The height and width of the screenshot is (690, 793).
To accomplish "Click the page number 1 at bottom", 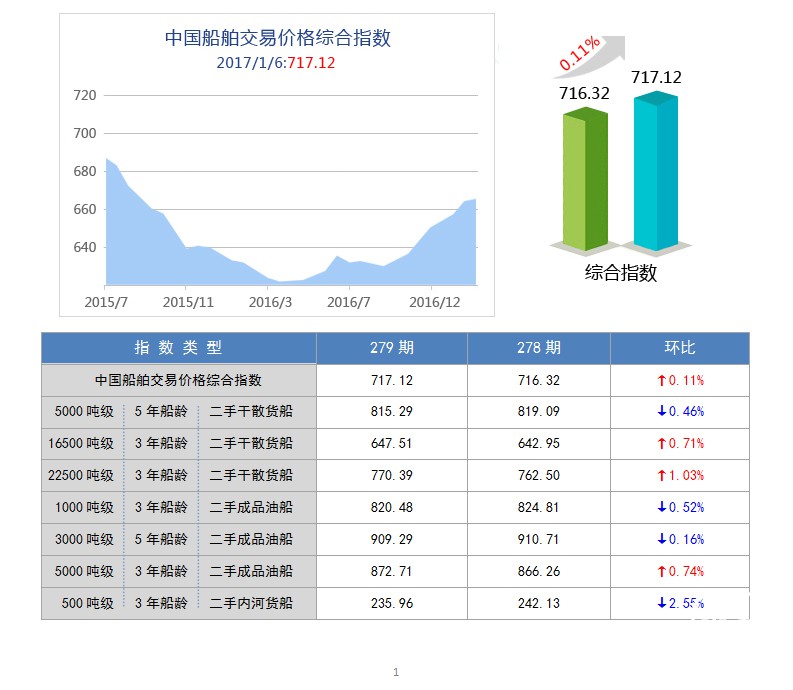I will 396,672.
